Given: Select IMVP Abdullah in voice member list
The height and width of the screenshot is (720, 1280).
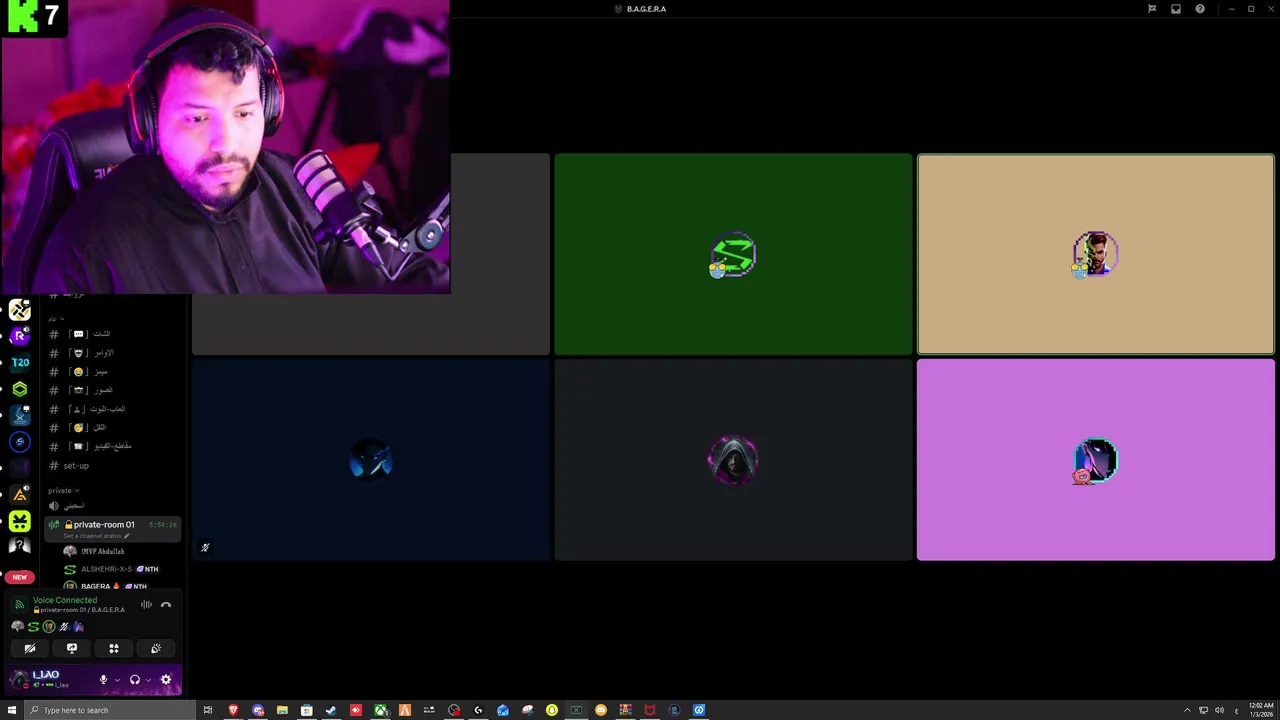Looking at the screenshot, I should 95,551.
